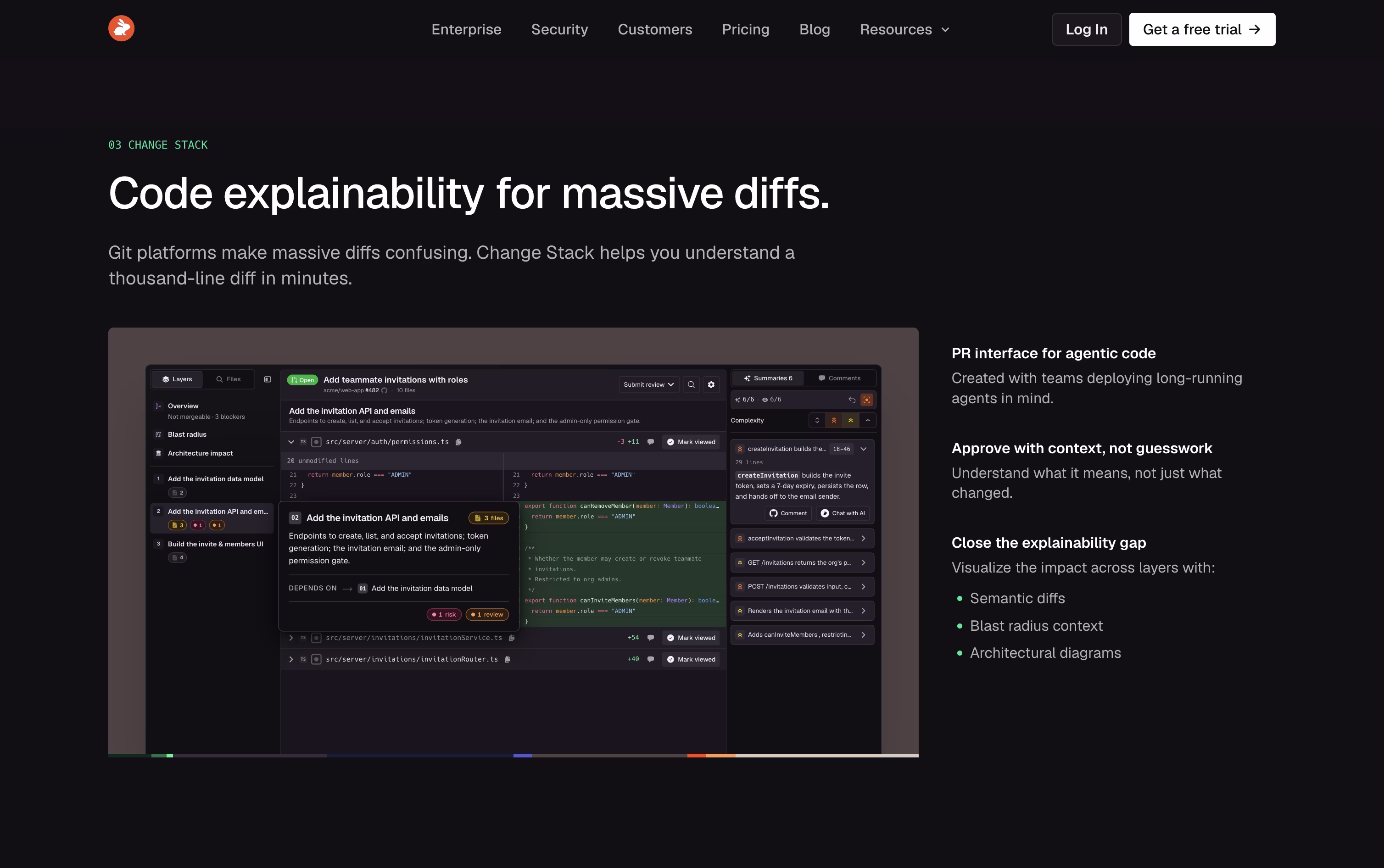
Task: Click the 1 review badge in popup
Action: tap(487, 614)
